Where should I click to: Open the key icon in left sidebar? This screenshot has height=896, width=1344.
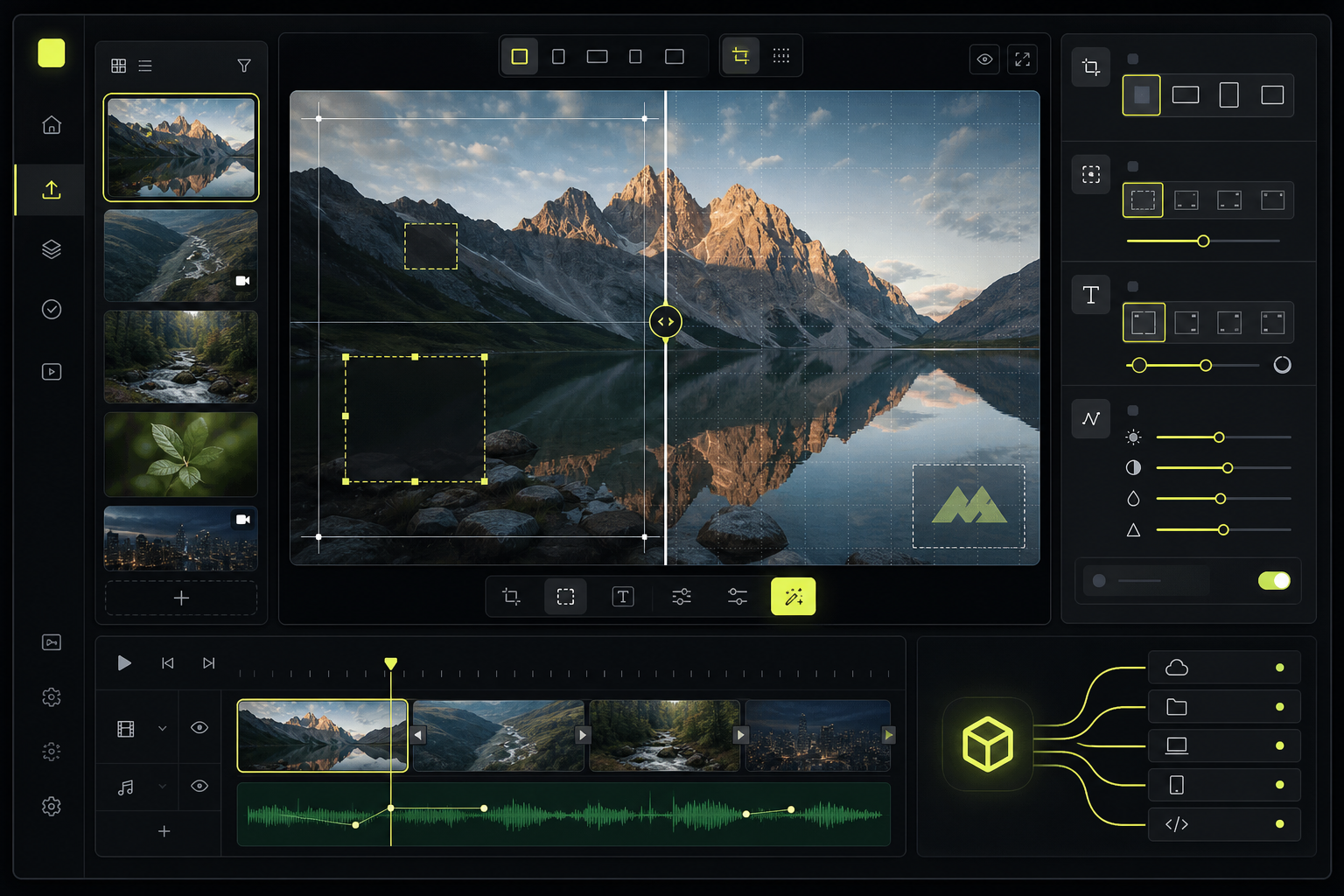click(52, 643)
